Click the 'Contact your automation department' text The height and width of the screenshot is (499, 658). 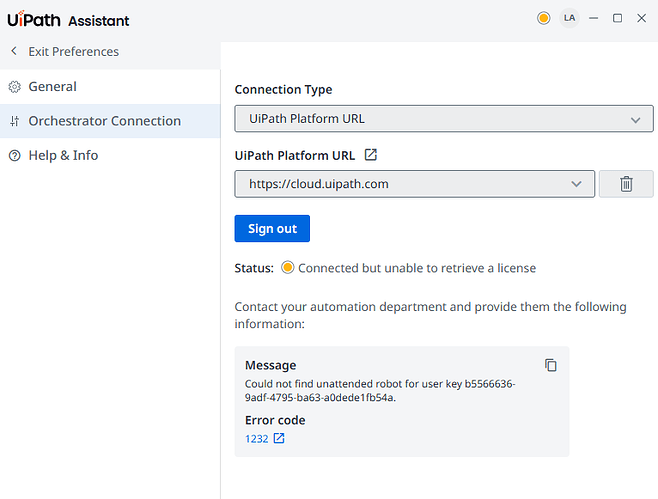pos(430,315)
